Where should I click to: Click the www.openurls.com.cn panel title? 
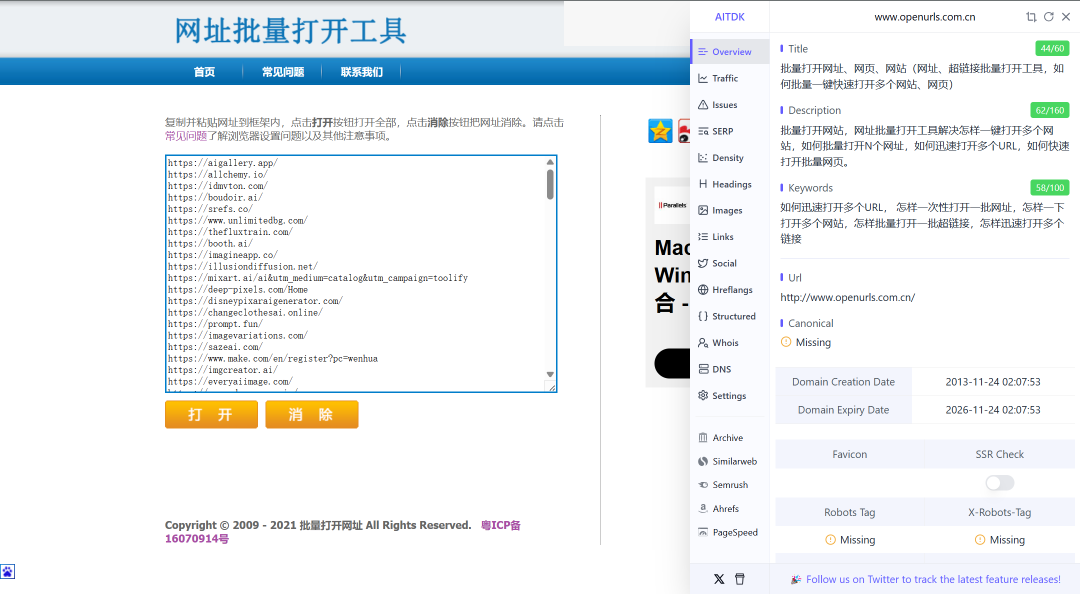click(924, 17)
